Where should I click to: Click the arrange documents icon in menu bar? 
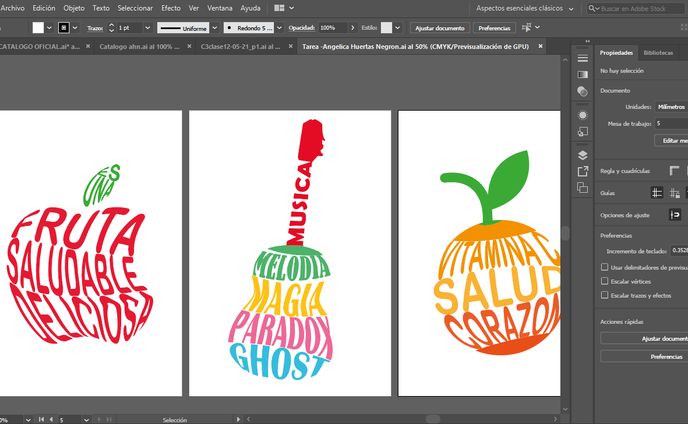(x=279, y=8)
